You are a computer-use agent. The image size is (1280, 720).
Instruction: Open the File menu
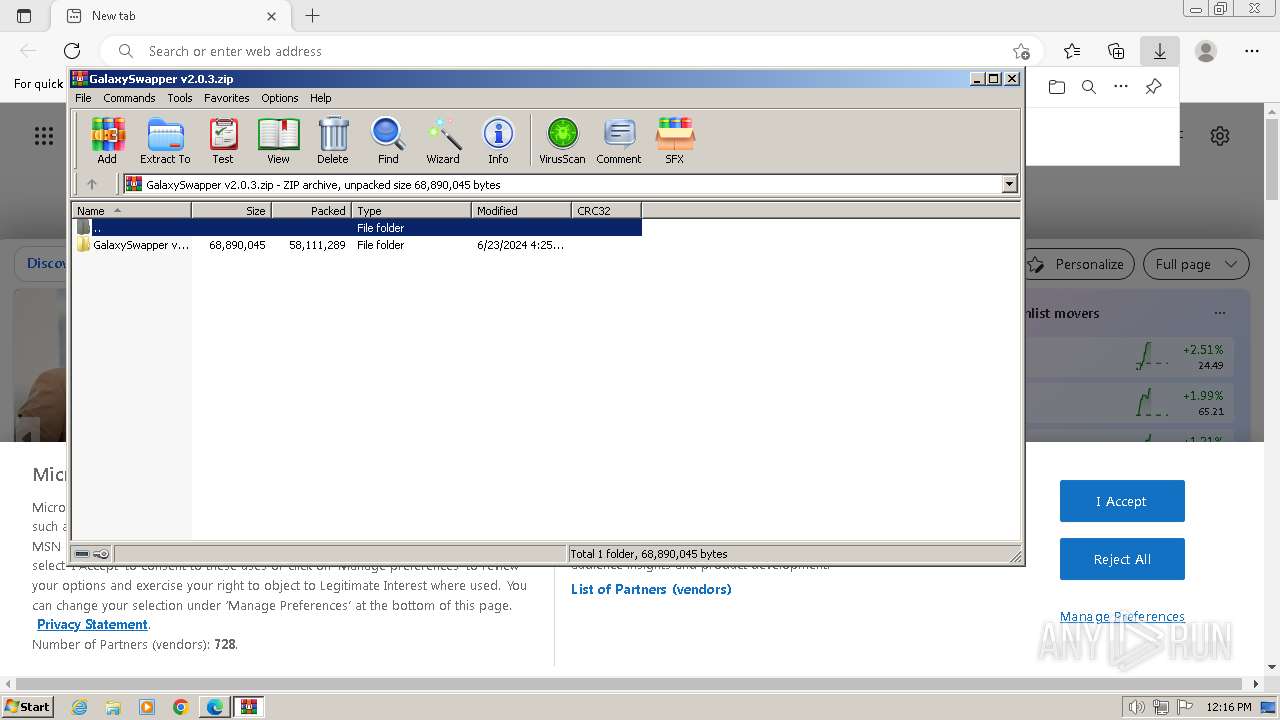pos(83,98)
